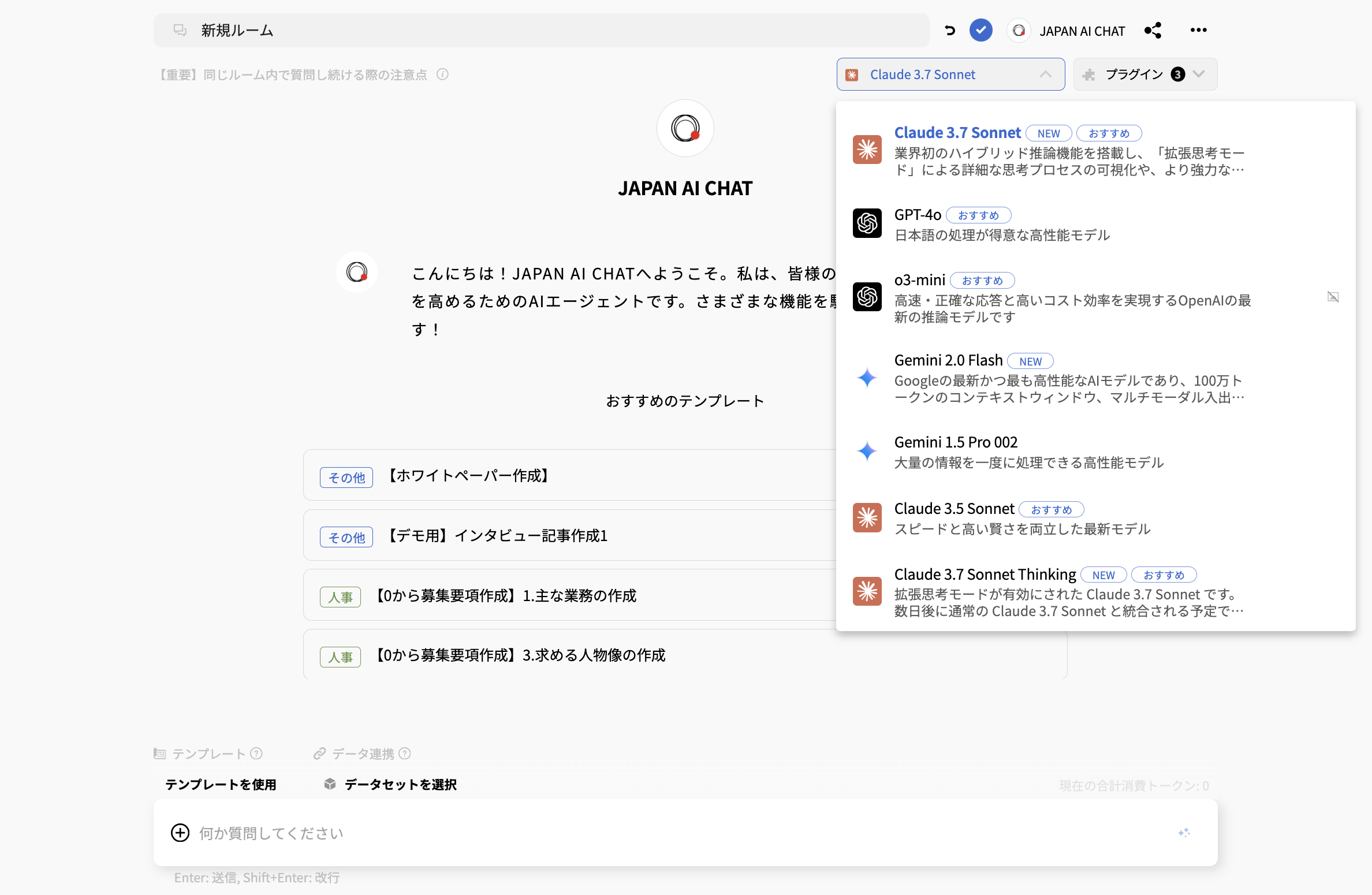Click the NEW badge on Claude 3.7 Sonnet
Screen dimensions: 1372x895
point(1049,133)
